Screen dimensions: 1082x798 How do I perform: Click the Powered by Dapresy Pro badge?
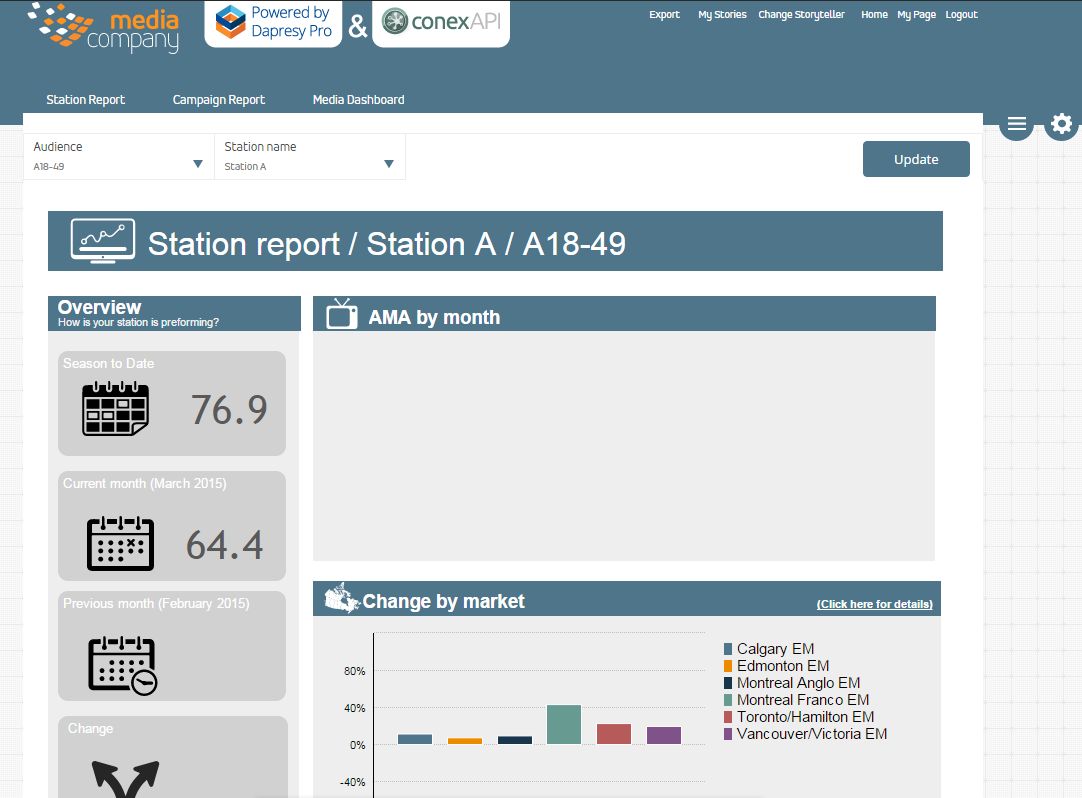tap(273, 23)
